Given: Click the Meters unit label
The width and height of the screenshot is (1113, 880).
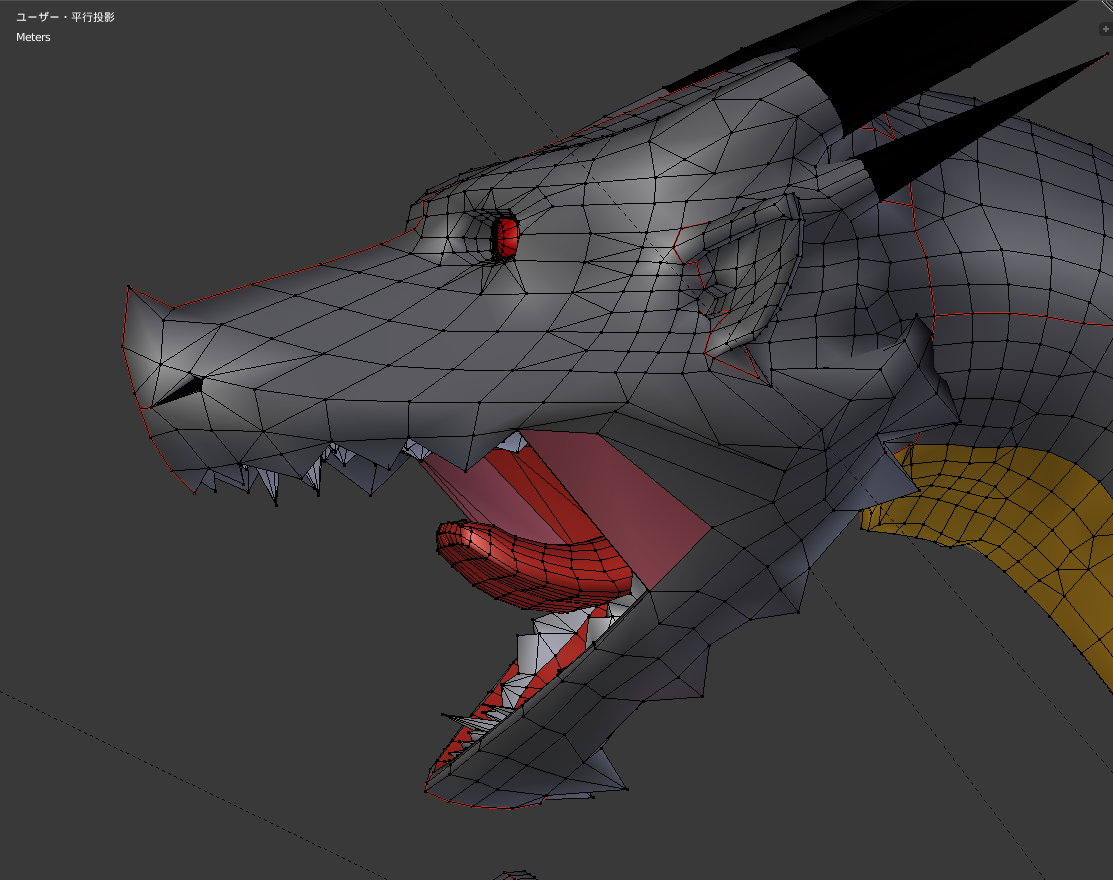Looking at the screenshot, I should (x=33, y=37).
